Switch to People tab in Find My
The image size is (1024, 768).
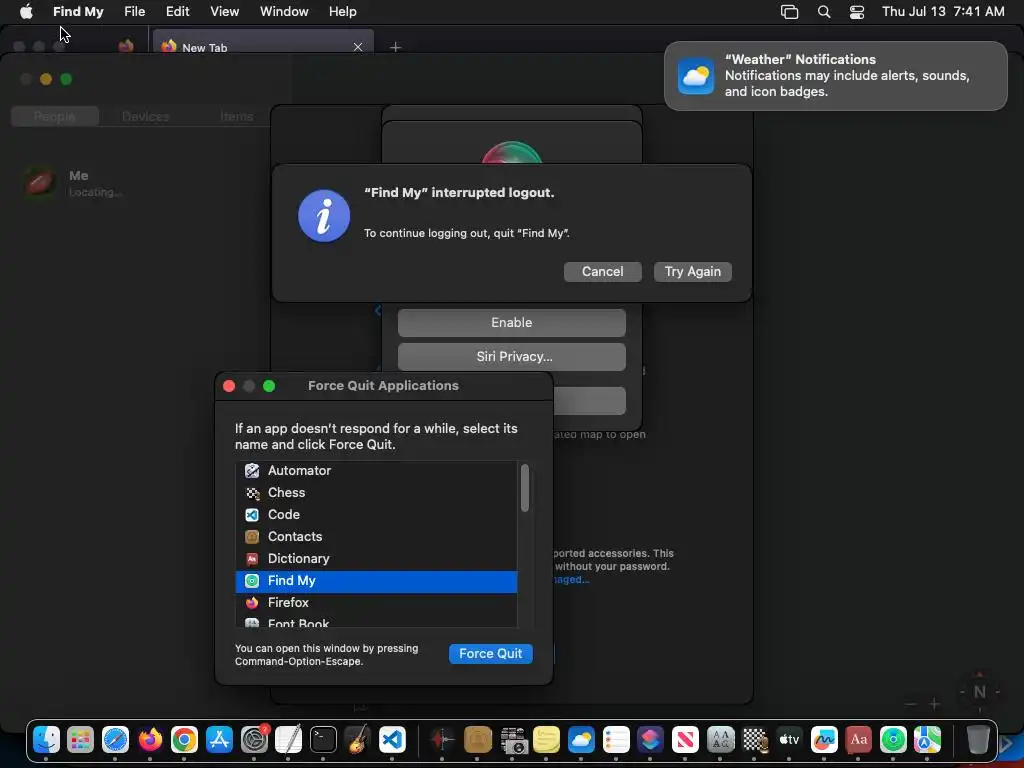pos(55,116)
